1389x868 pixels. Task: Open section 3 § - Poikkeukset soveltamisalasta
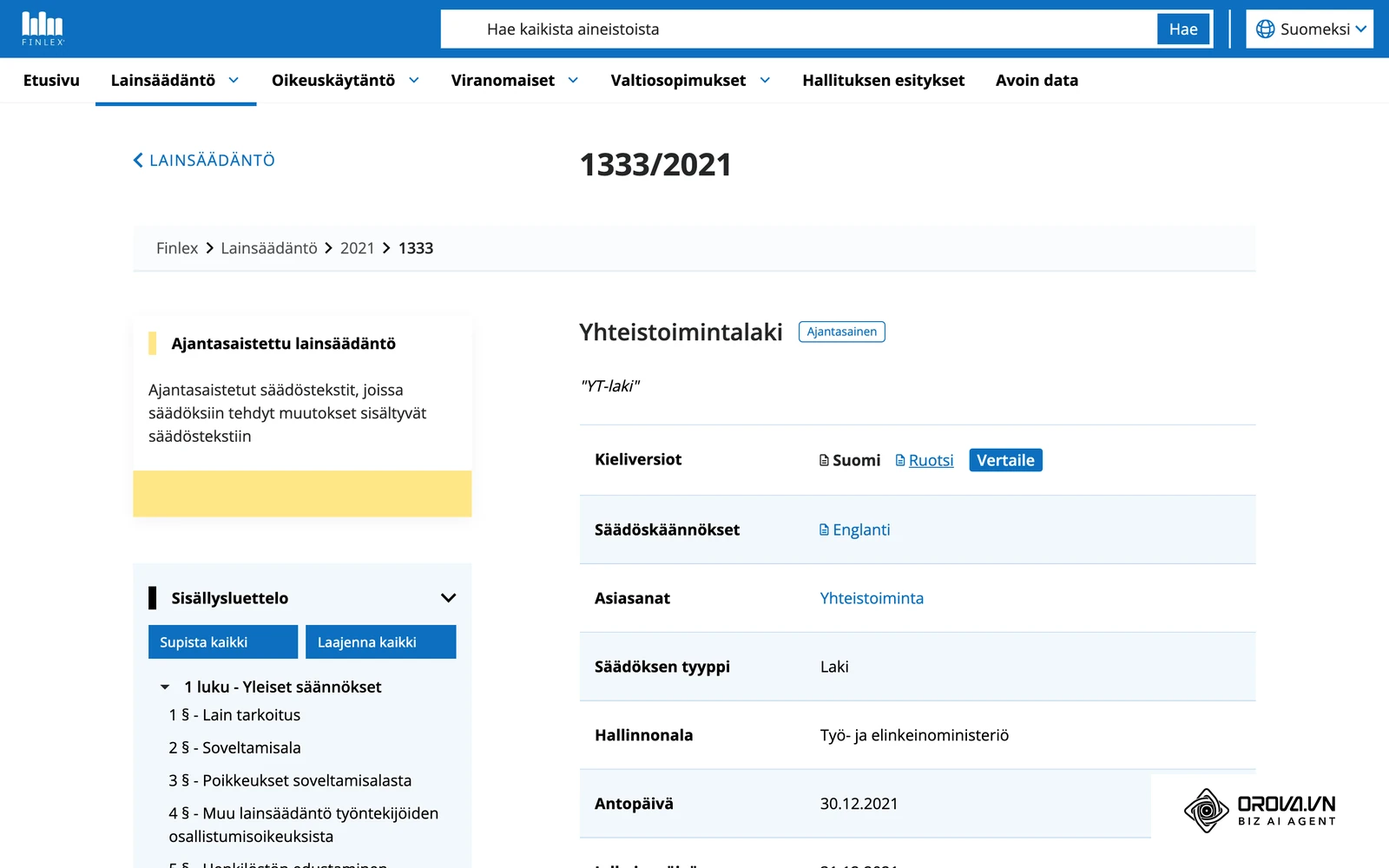290,781
